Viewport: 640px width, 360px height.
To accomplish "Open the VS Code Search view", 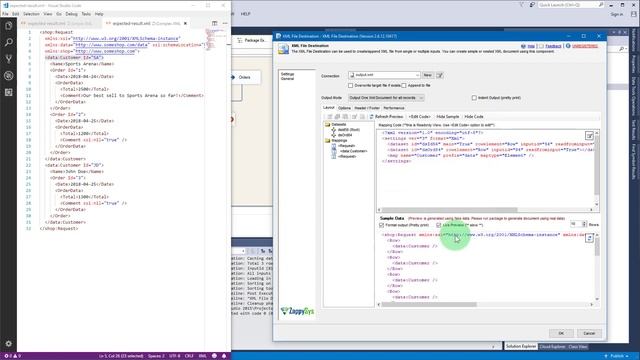I will [9, 42].
